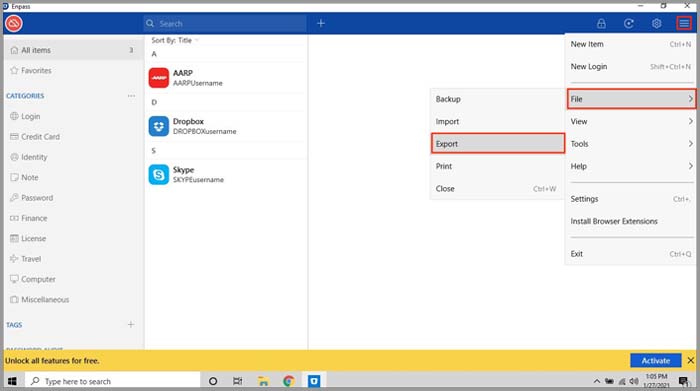Click the Enpass cloud sync logo icon
700x391 pixels.
pyautogui.click(x=13, y=23)
